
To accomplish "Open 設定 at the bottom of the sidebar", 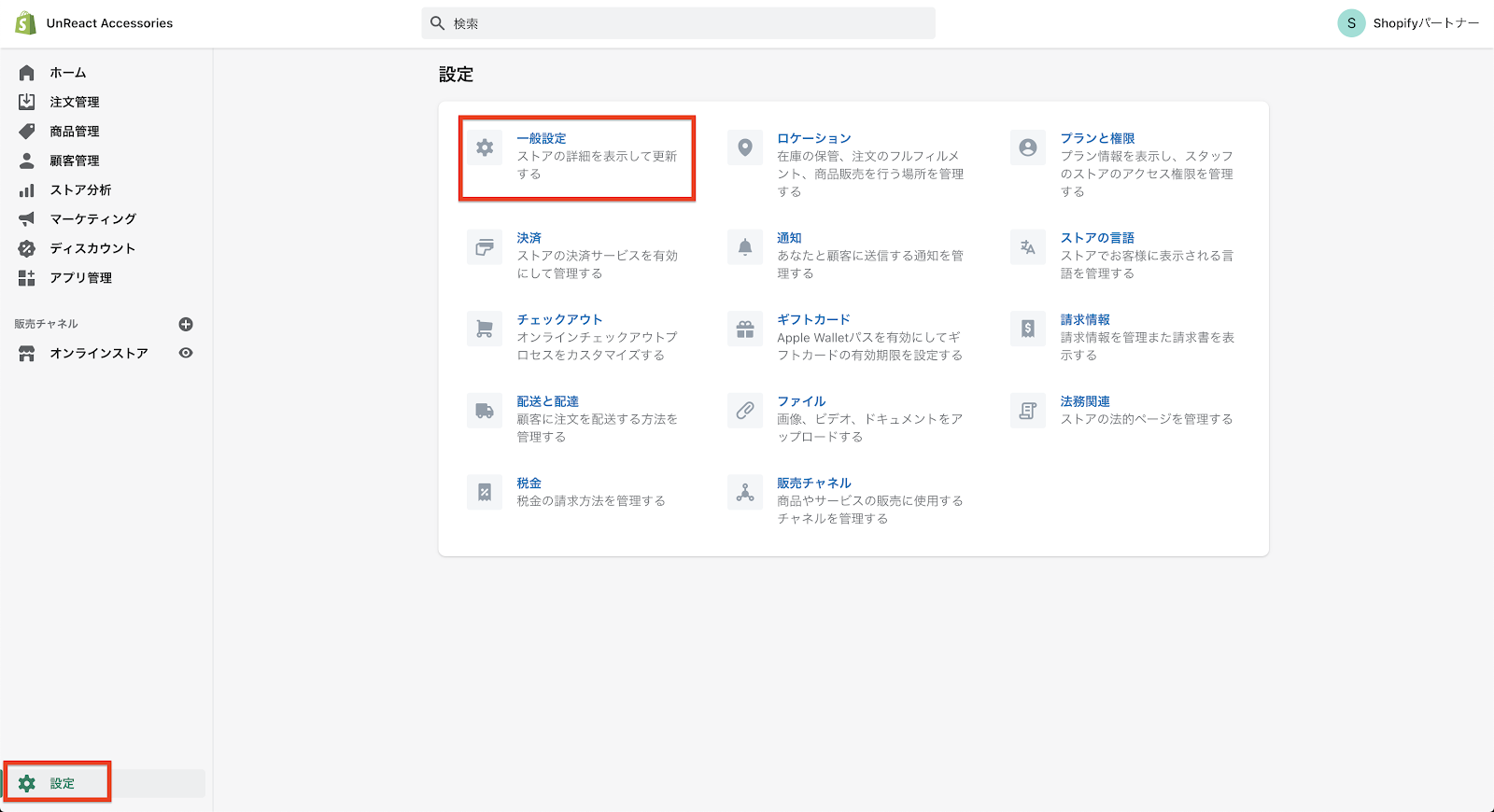I will 62,783.
